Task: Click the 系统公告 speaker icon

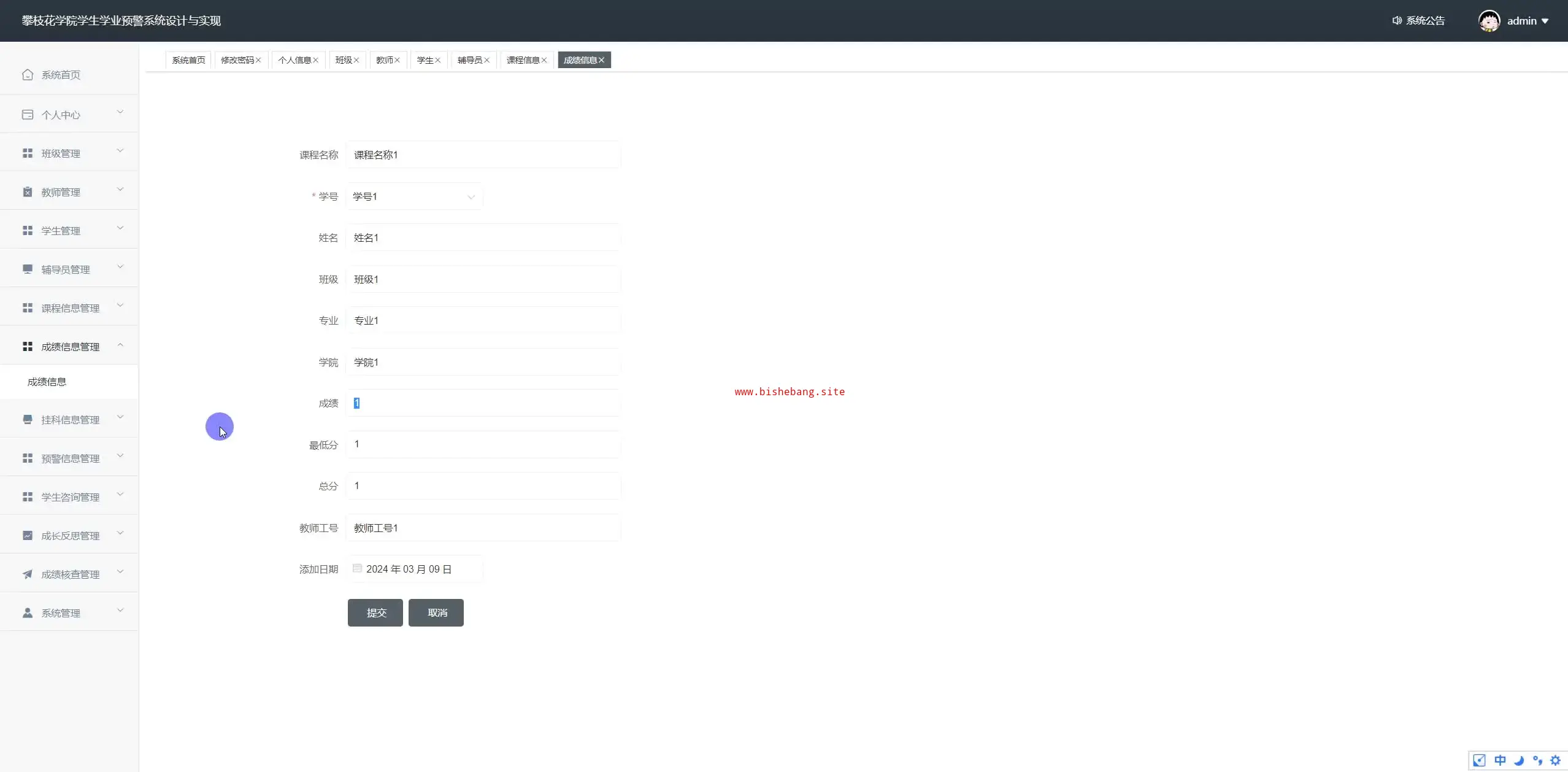Action: (x=1397, y=21)
